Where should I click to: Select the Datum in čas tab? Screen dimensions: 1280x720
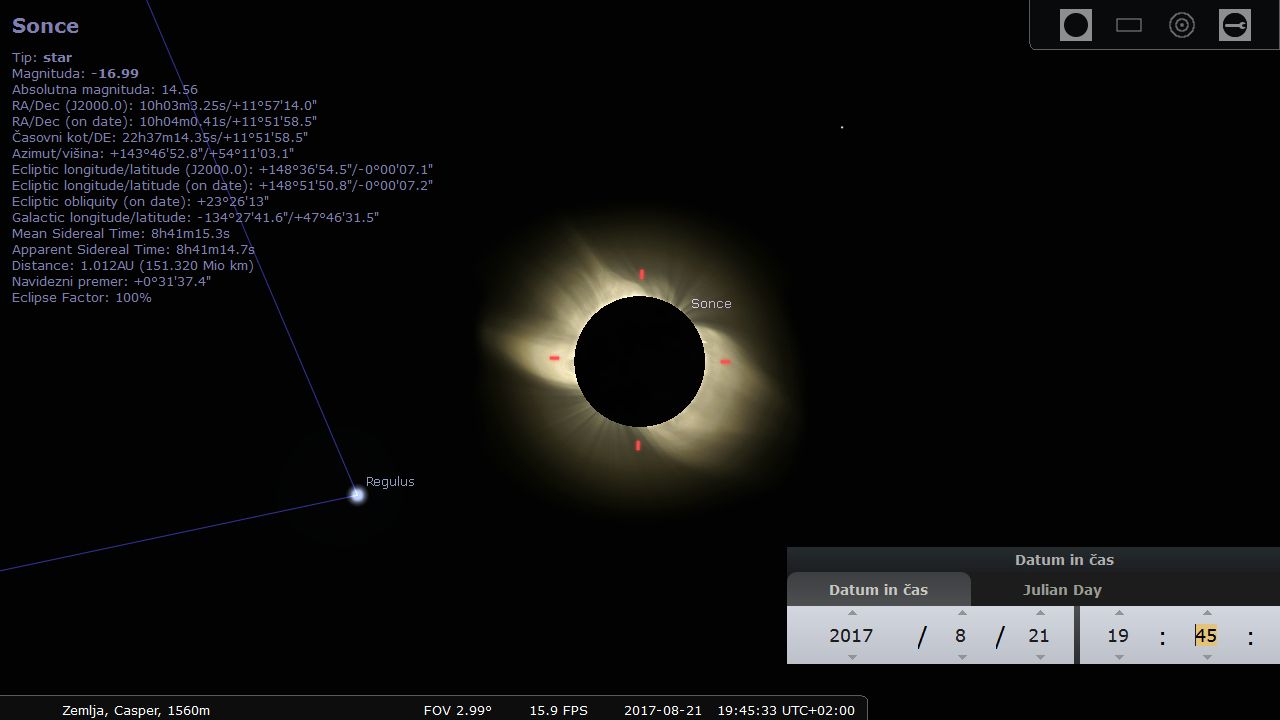tap(878, 590)
